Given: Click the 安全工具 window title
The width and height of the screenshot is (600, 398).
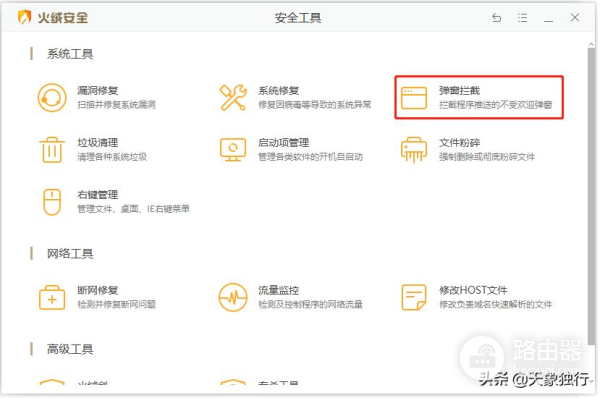Looking at the screenshot, I should tap(298, 18).
